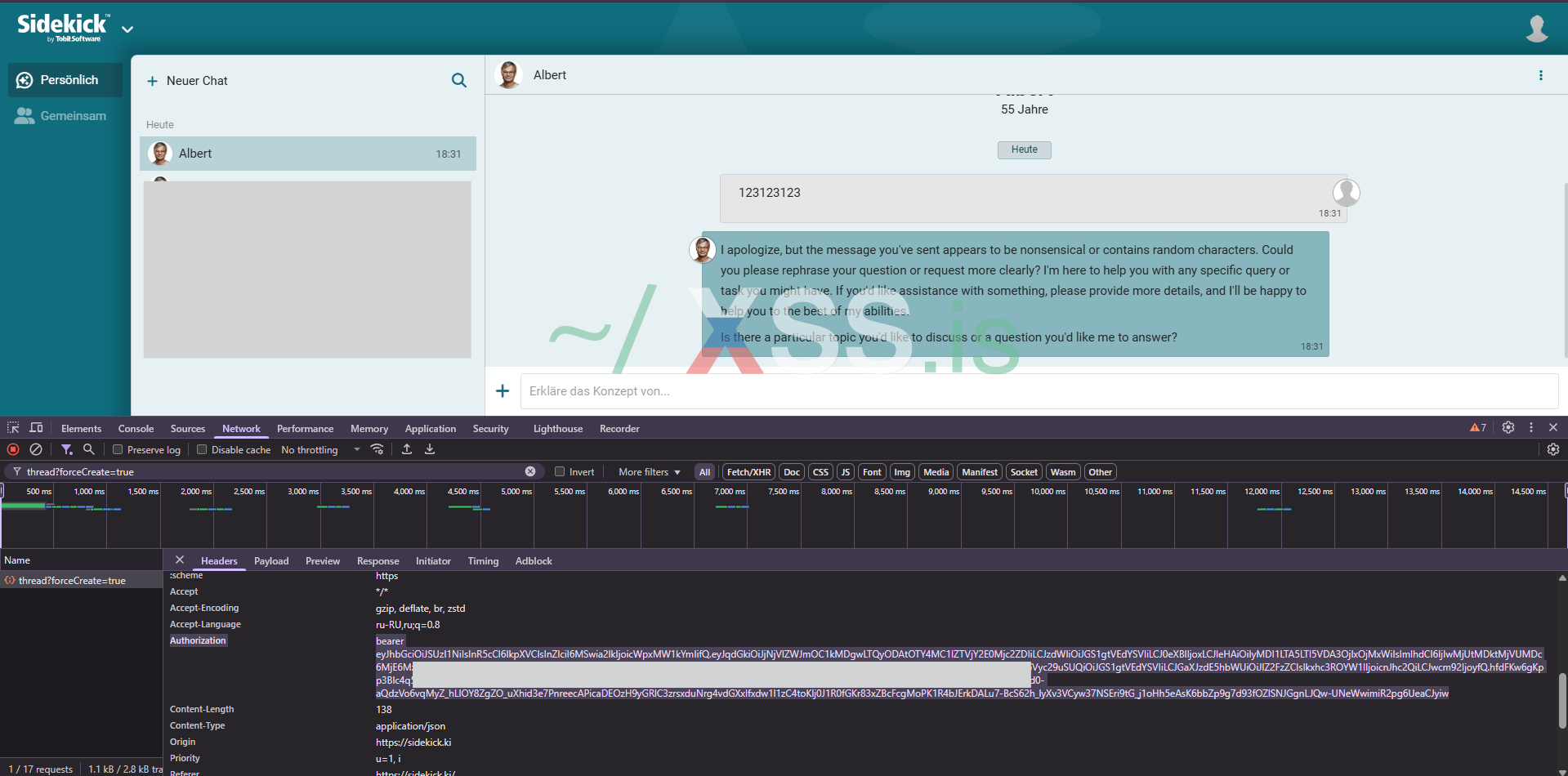Check the Invert filter checkbox

[x=560, y=471]
